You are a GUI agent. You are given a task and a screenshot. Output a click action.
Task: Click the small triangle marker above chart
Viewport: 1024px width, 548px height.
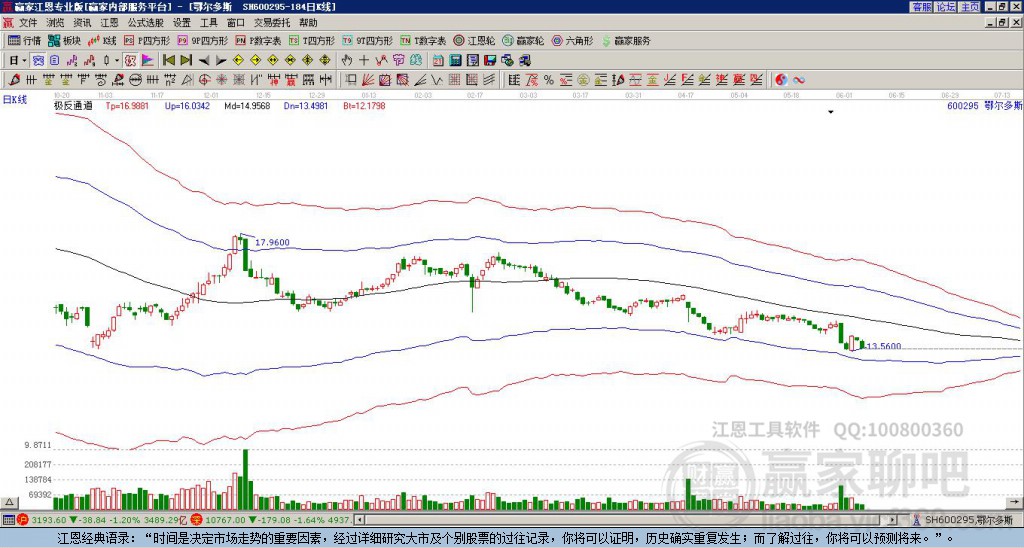tap(830, 113)
